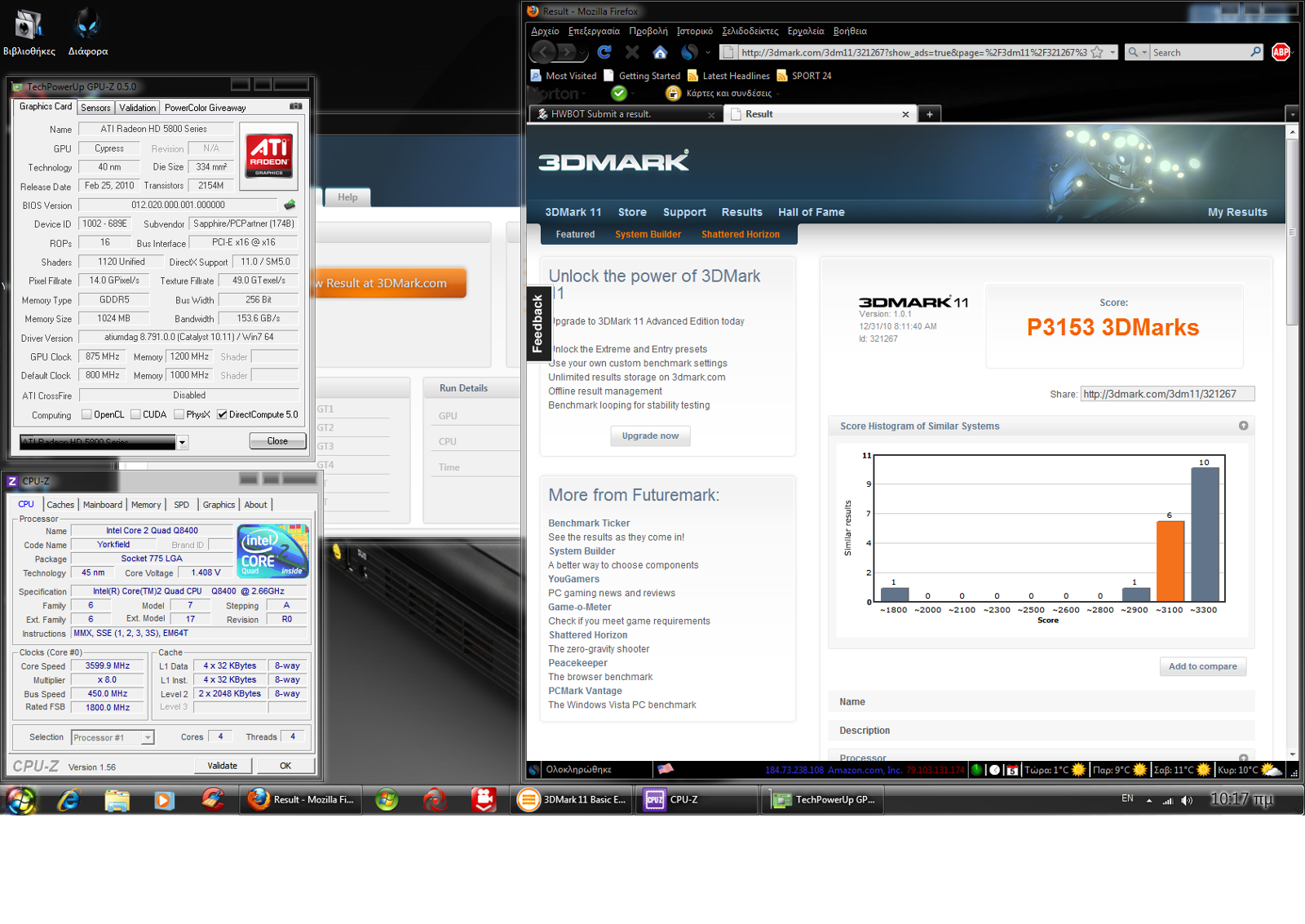Open the Βιβλιοθήκες desktop icon
Image resolution: width=1305 pixels, height=924 pixels.
click(29, 33)
